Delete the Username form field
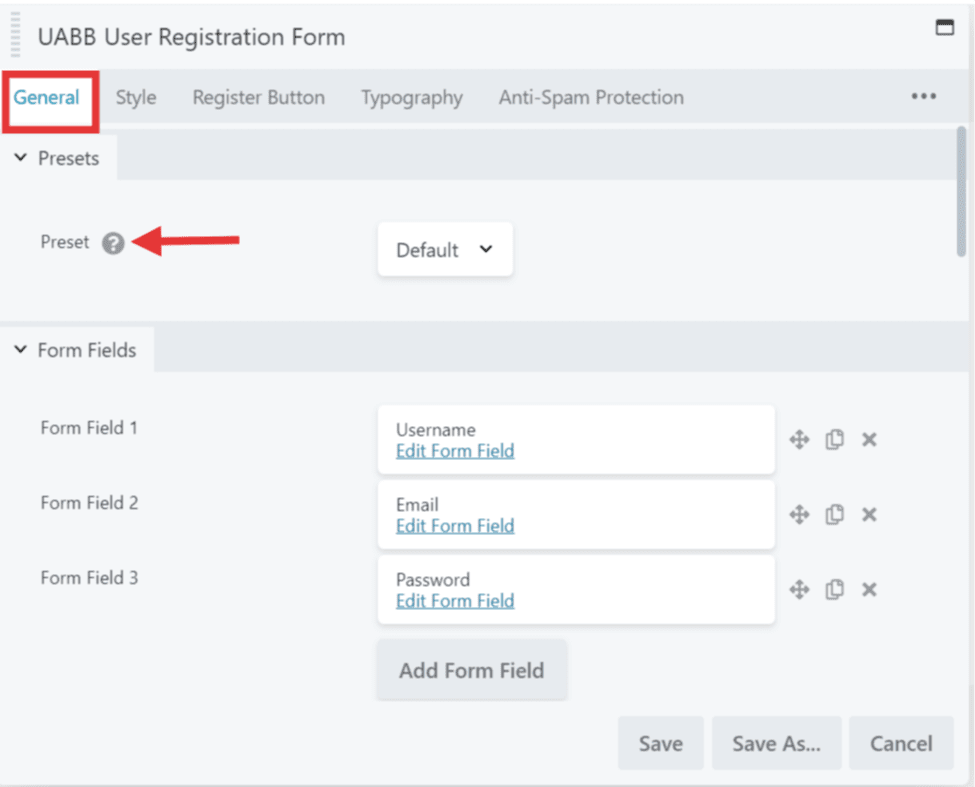Viewport: 975px width, 787px height. point(869,439)
